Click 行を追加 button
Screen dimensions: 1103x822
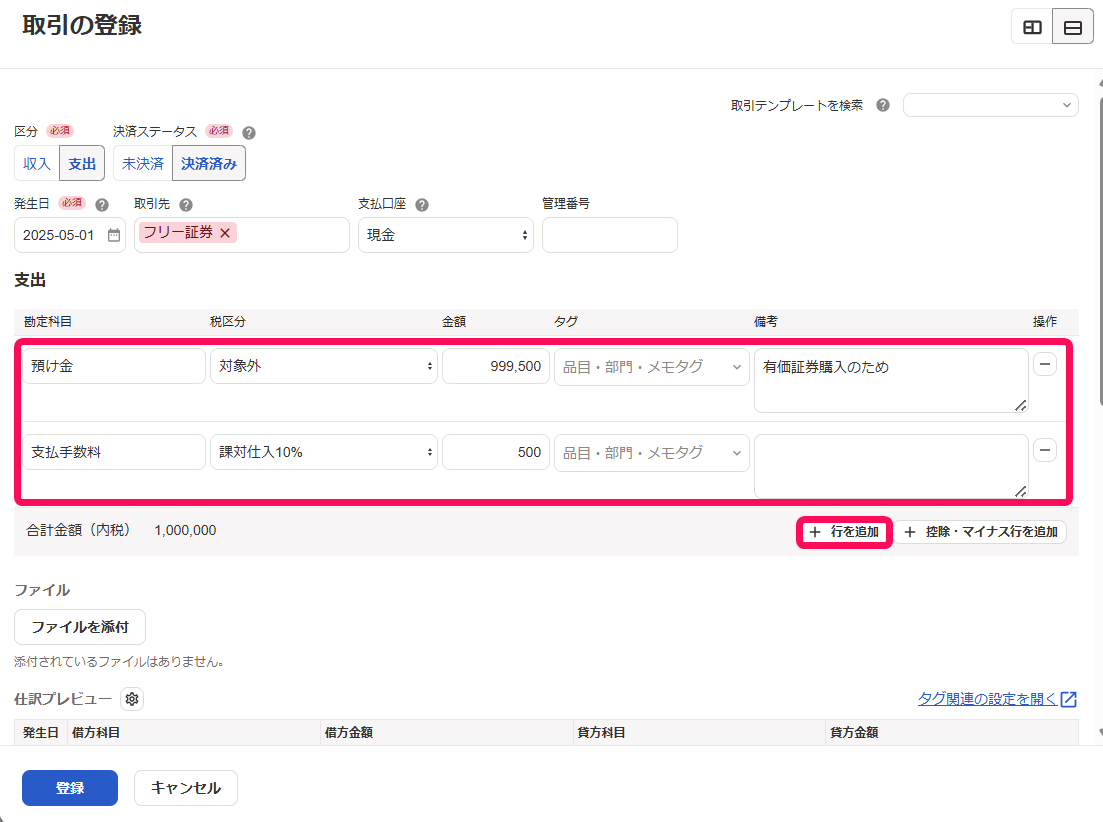point(844,532)
